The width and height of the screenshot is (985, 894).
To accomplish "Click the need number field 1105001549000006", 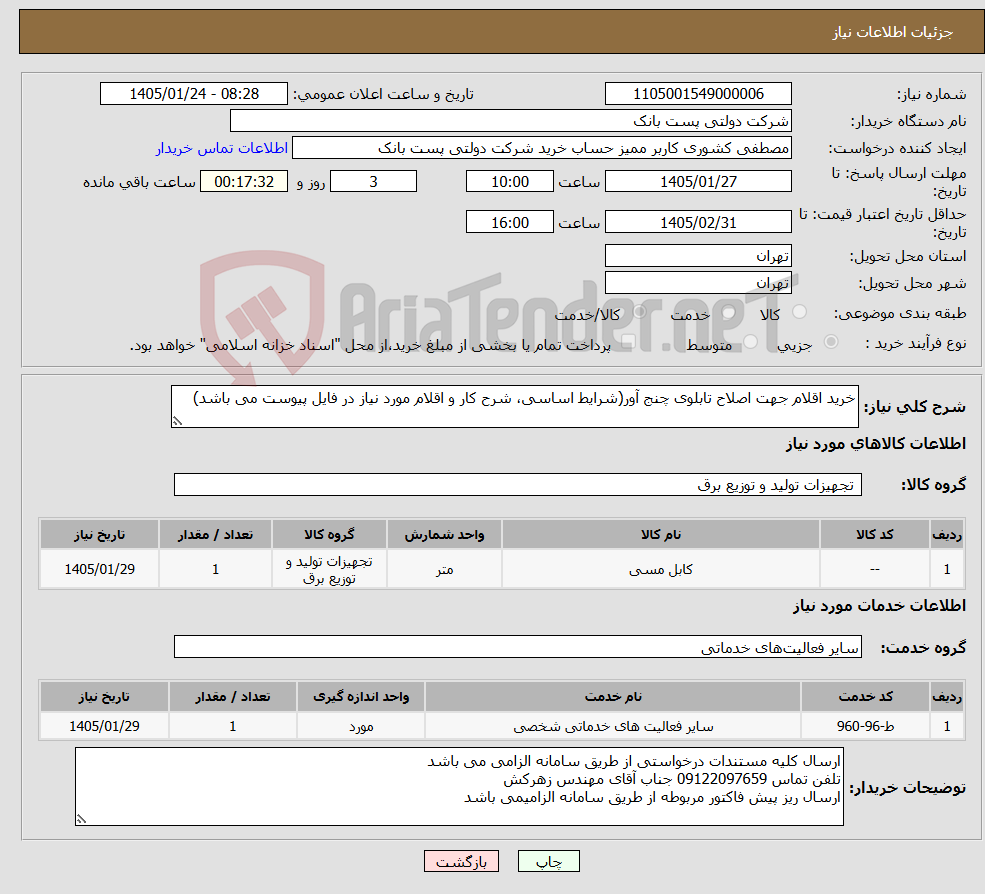I will coord(698,94).
